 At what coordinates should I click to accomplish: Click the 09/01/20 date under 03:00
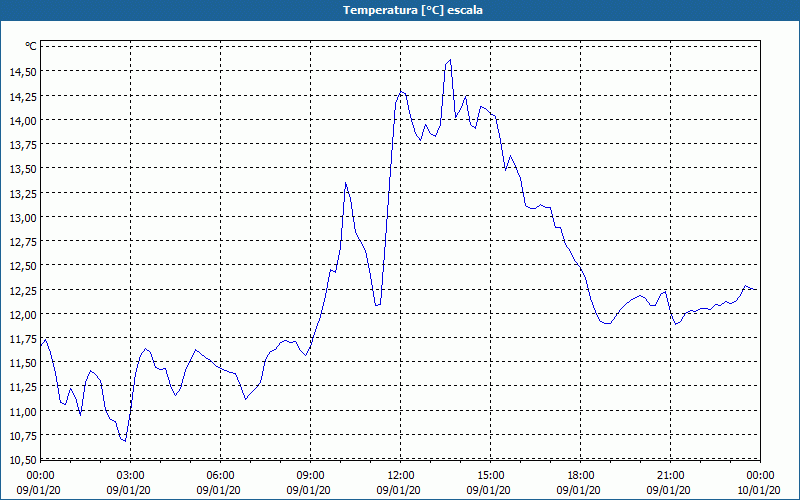point(129,490)
